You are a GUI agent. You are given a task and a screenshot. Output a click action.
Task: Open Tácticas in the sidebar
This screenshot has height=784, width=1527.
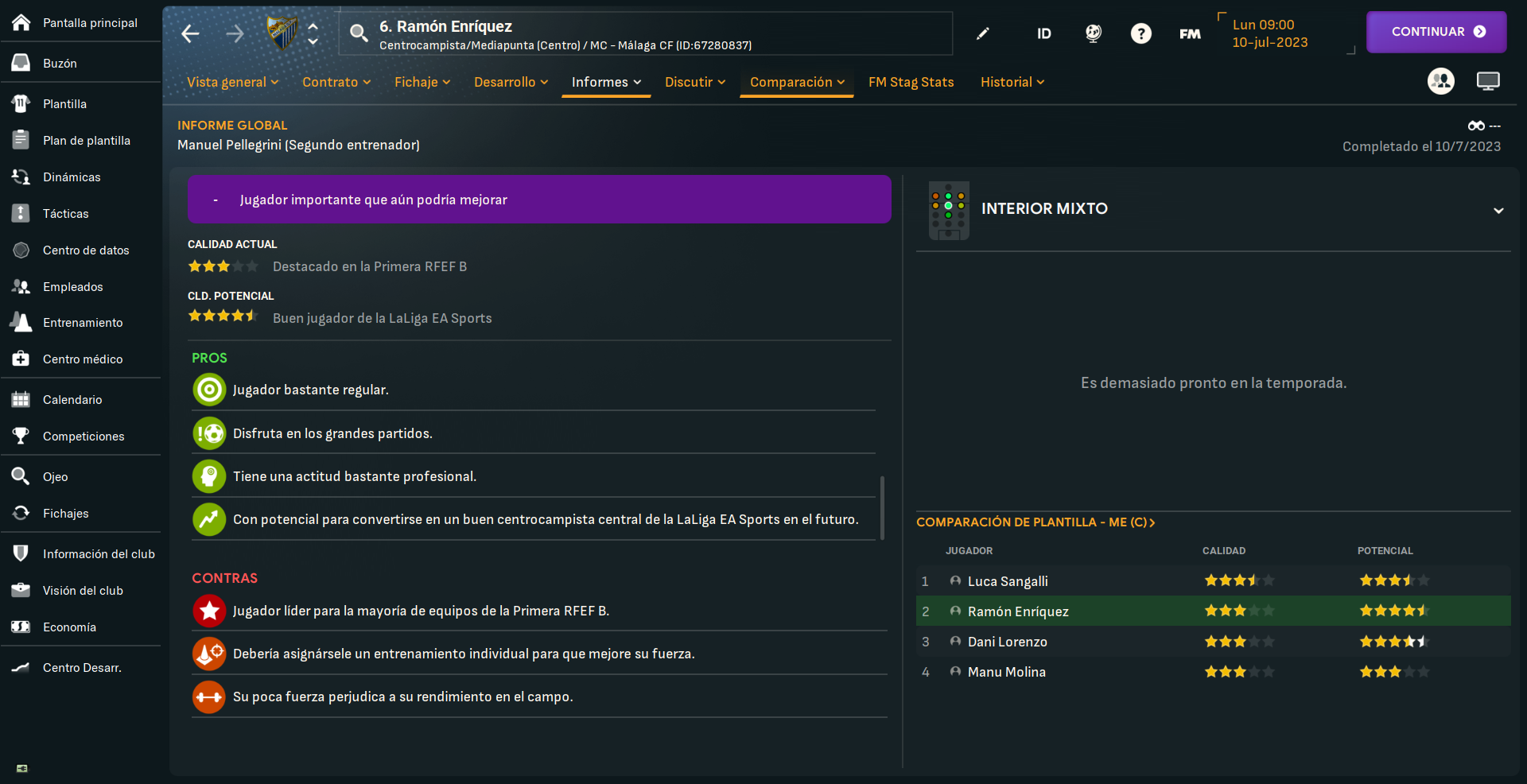click(x=80, y=213)
